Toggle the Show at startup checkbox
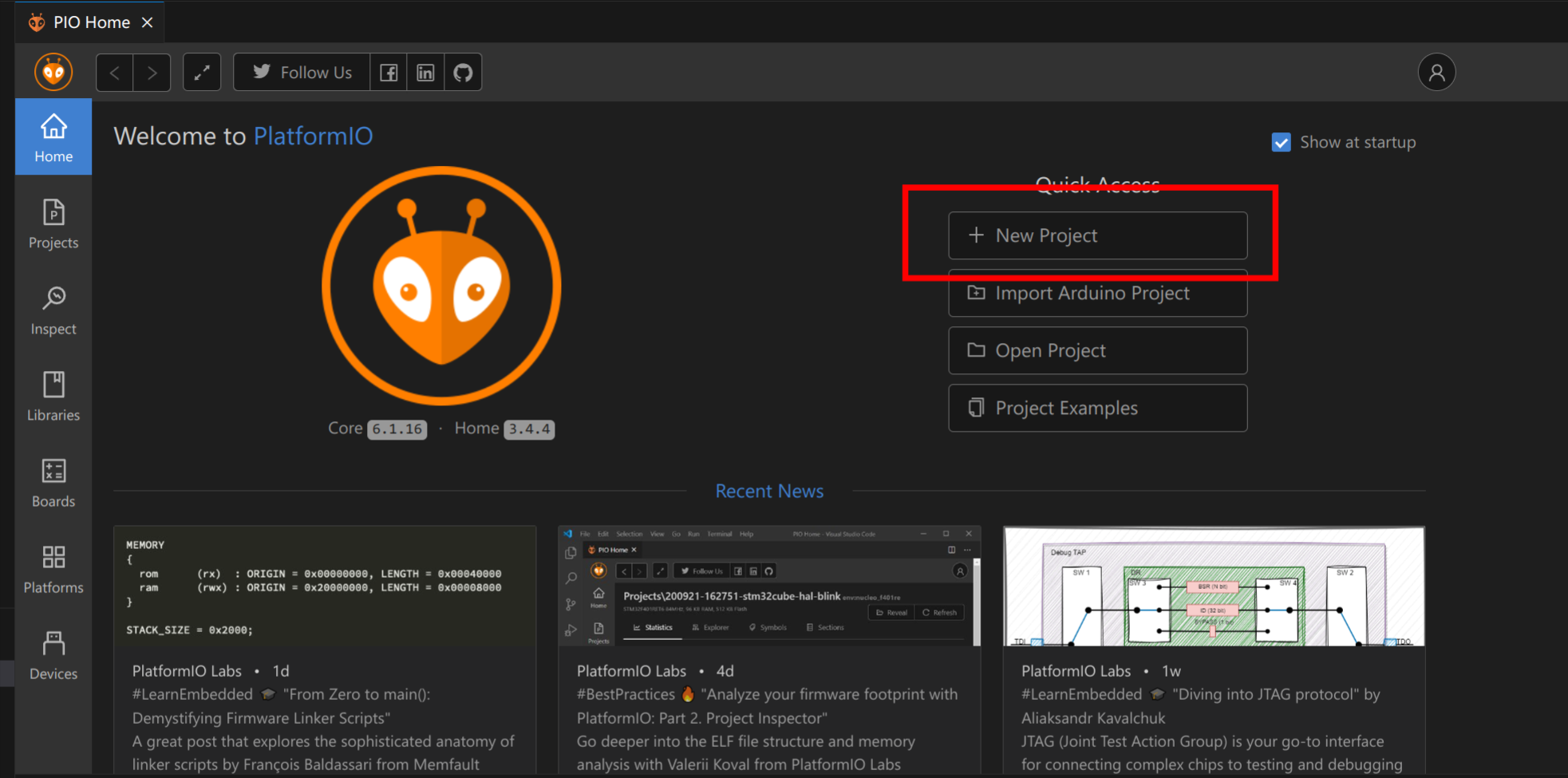Image resolution: width=1568 pixels, height=778 pixels. click(x=1281, y=143)
